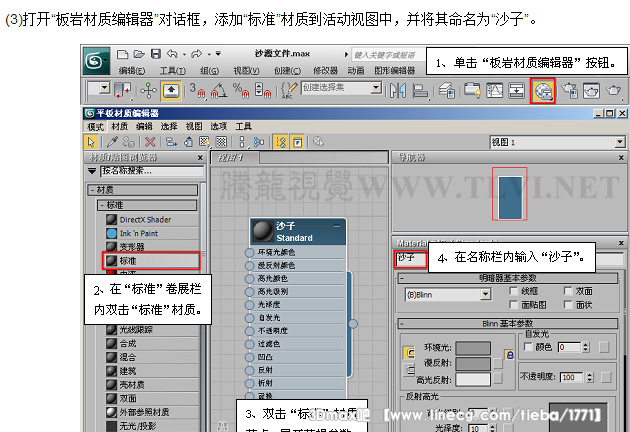Select the Window/Crossing selection tool icon
Image resolution: width=630 pixels, height=432 pixels.
(123, 90)
